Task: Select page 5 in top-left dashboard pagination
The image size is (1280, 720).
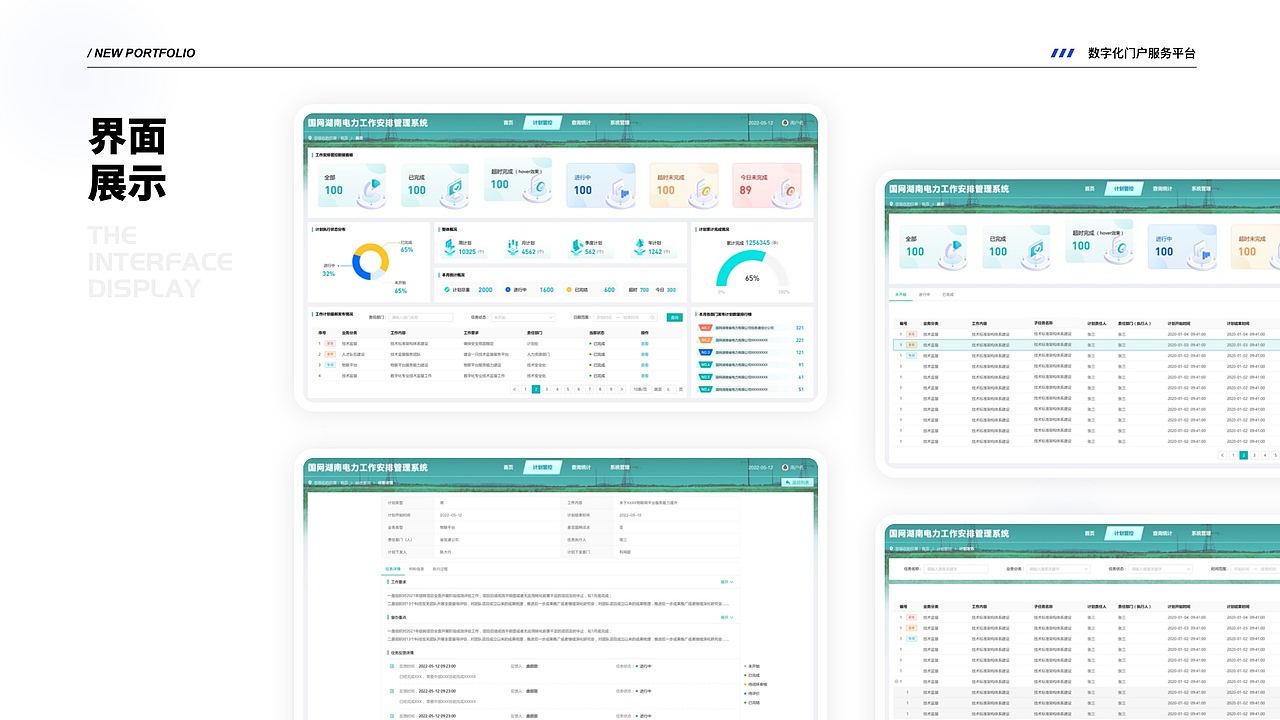Action: pyautogui.click(x=568, y=389)
